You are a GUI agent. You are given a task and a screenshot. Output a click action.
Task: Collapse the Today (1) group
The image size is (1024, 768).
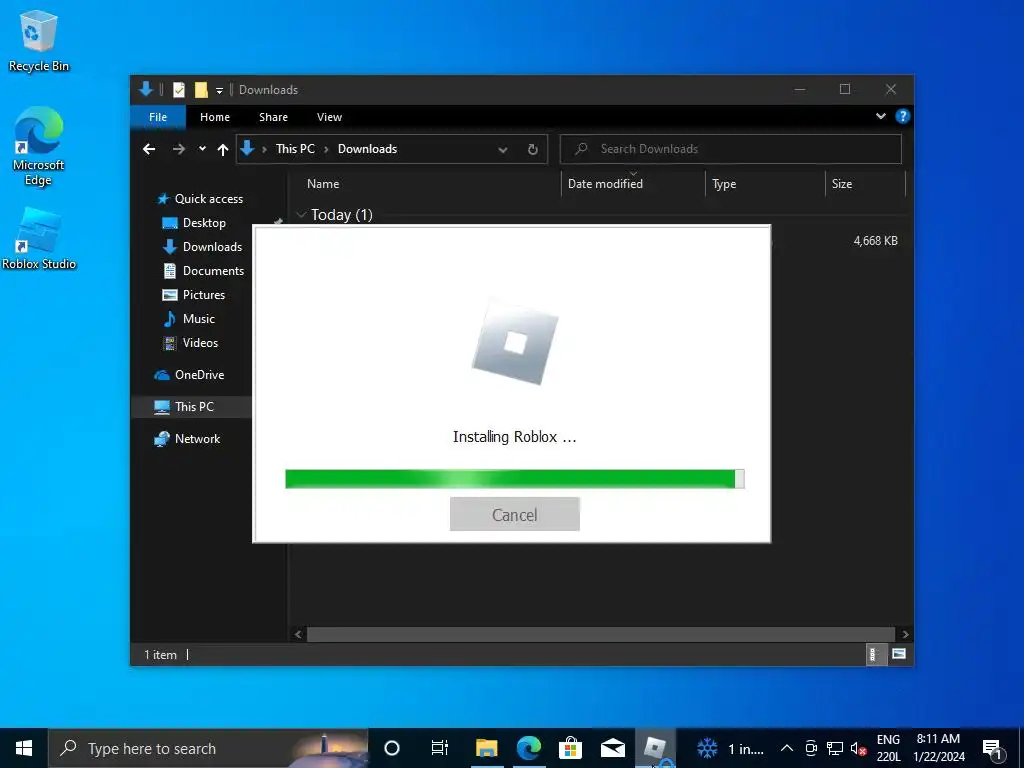[x=301, y=214]
